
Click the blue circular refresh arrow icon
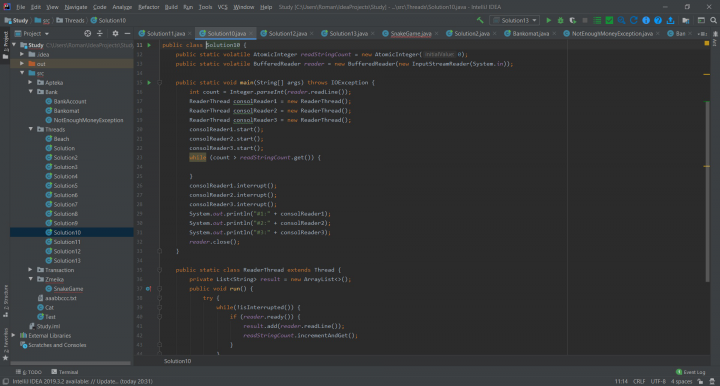(634, 20)
